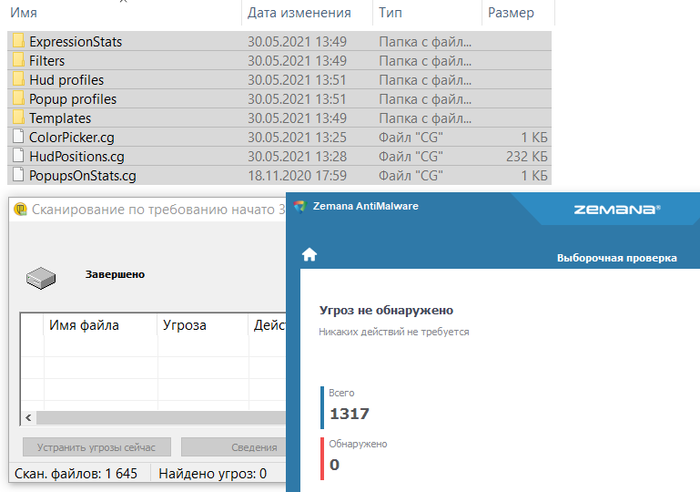Click the 30.05.2021 13:25 date cell
Image resolution: width=700 pixels, height=492 pixels.
tap(297, 138)
